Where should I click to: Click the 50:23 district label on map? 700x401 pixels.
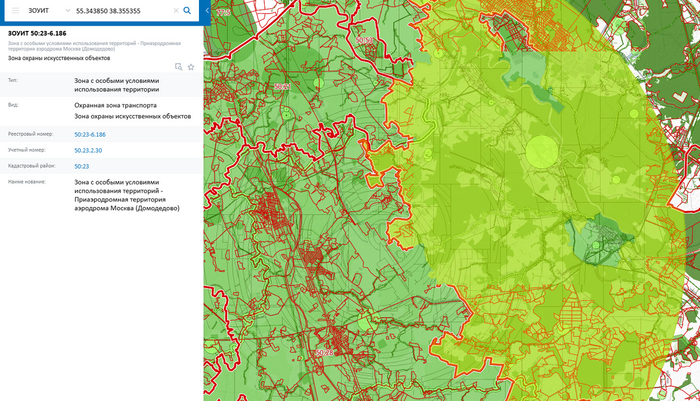[x=366, y=41]
